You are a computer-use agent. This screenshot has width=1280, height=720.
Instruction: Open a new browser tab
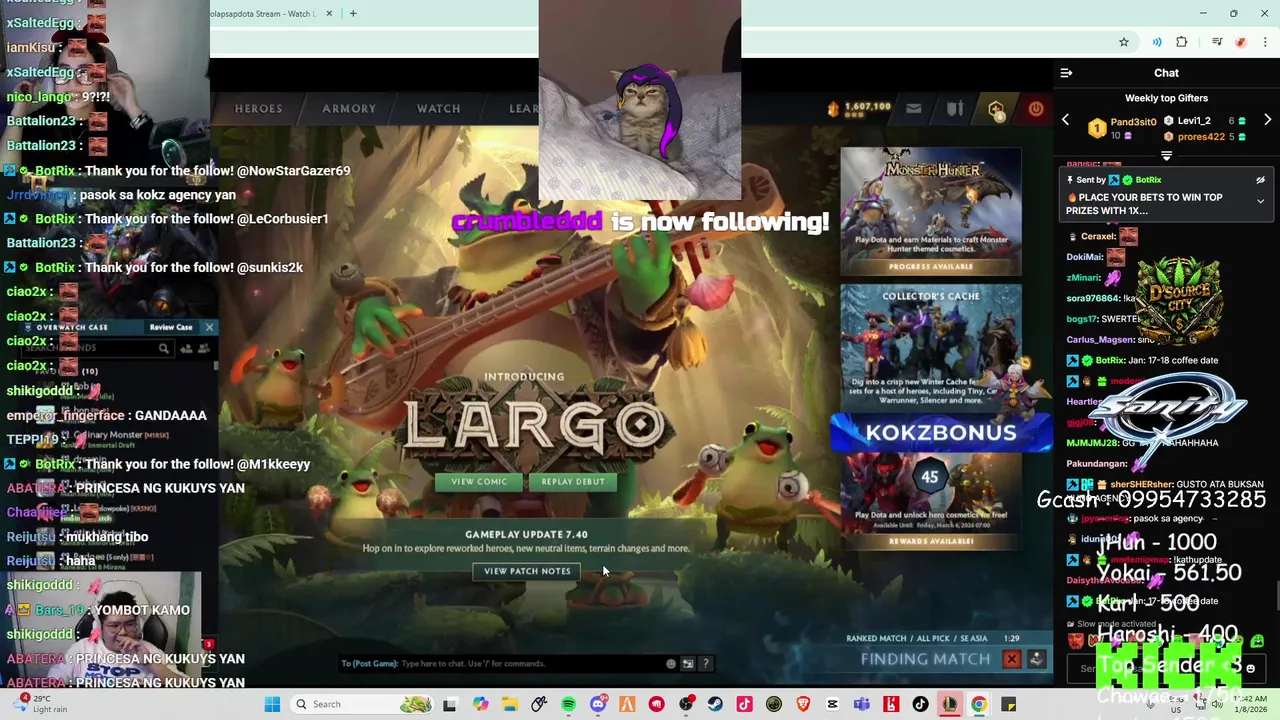click(x=353, y=13)
